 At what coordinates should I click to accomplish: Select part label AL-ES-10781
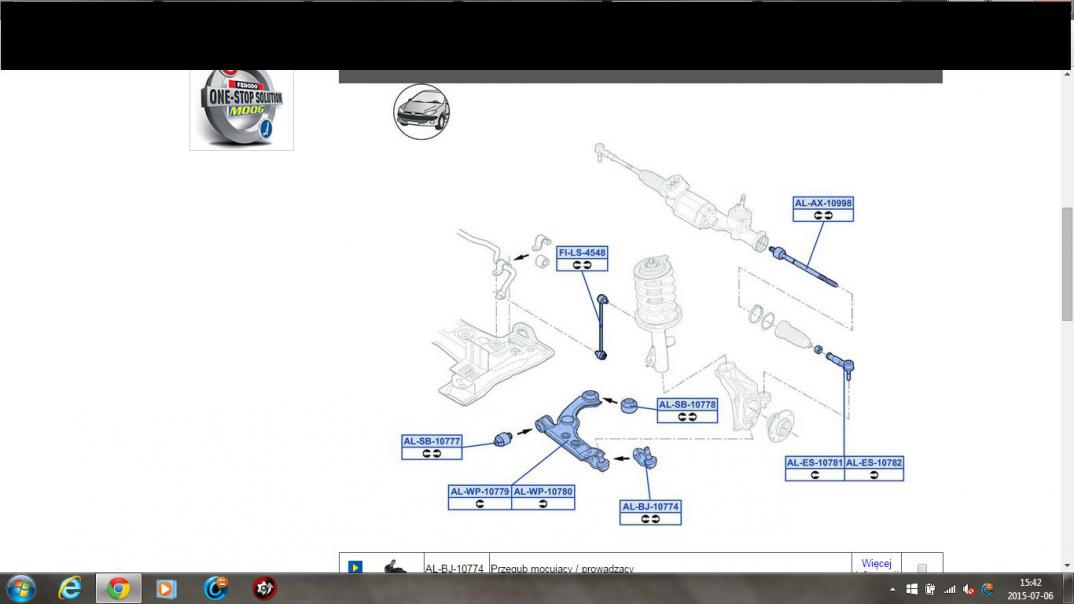click(x=814, y=462)
